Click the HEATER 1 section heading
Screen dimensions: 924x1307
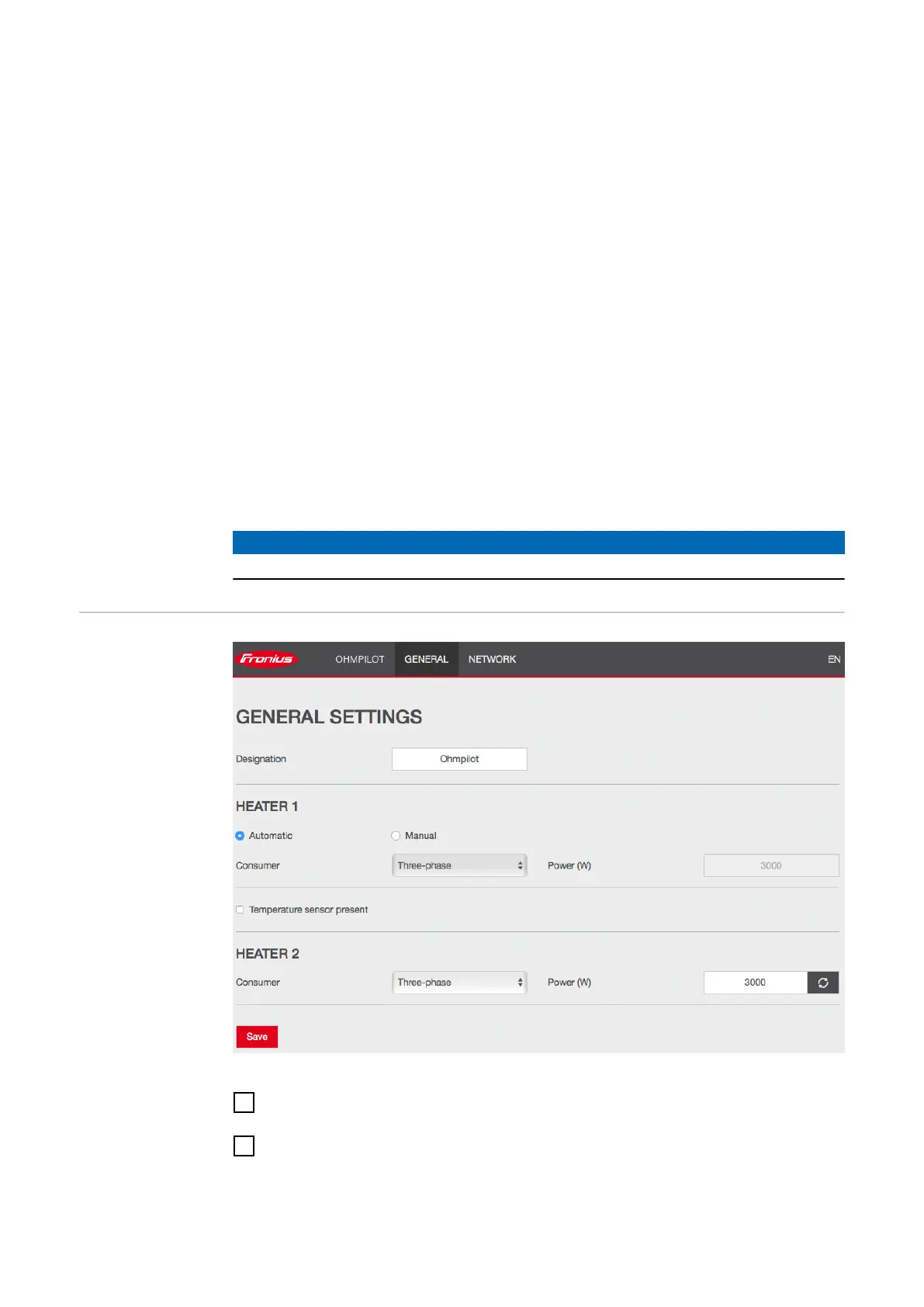click(267, 806)
